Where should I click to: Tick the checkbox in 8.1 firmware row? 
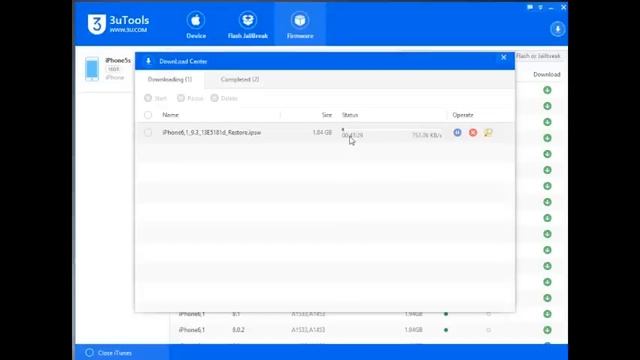pos(489,314)
